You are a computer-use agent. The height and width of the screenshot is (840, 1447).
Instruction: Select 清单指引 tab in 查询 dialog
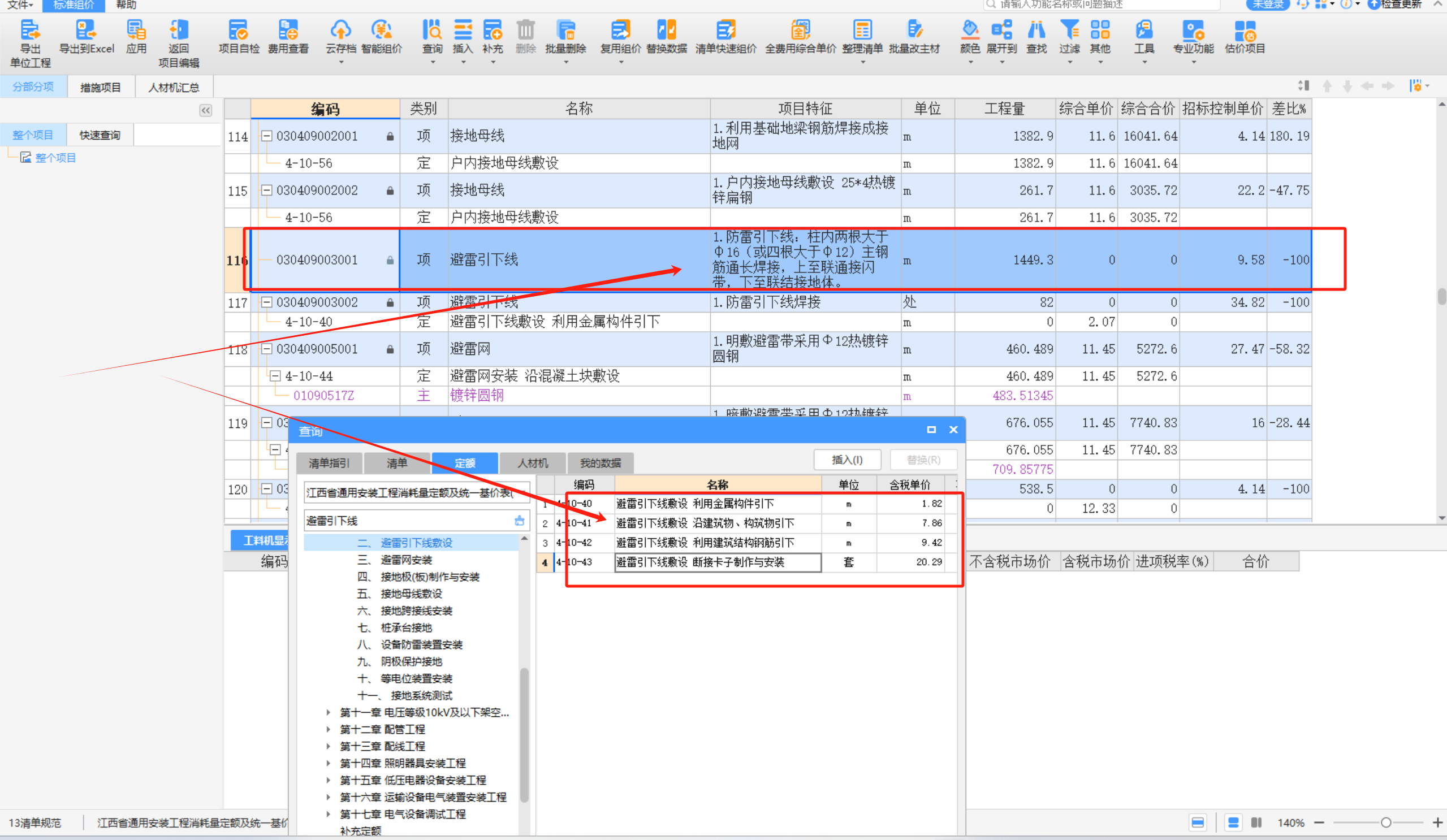click(330, 463)
